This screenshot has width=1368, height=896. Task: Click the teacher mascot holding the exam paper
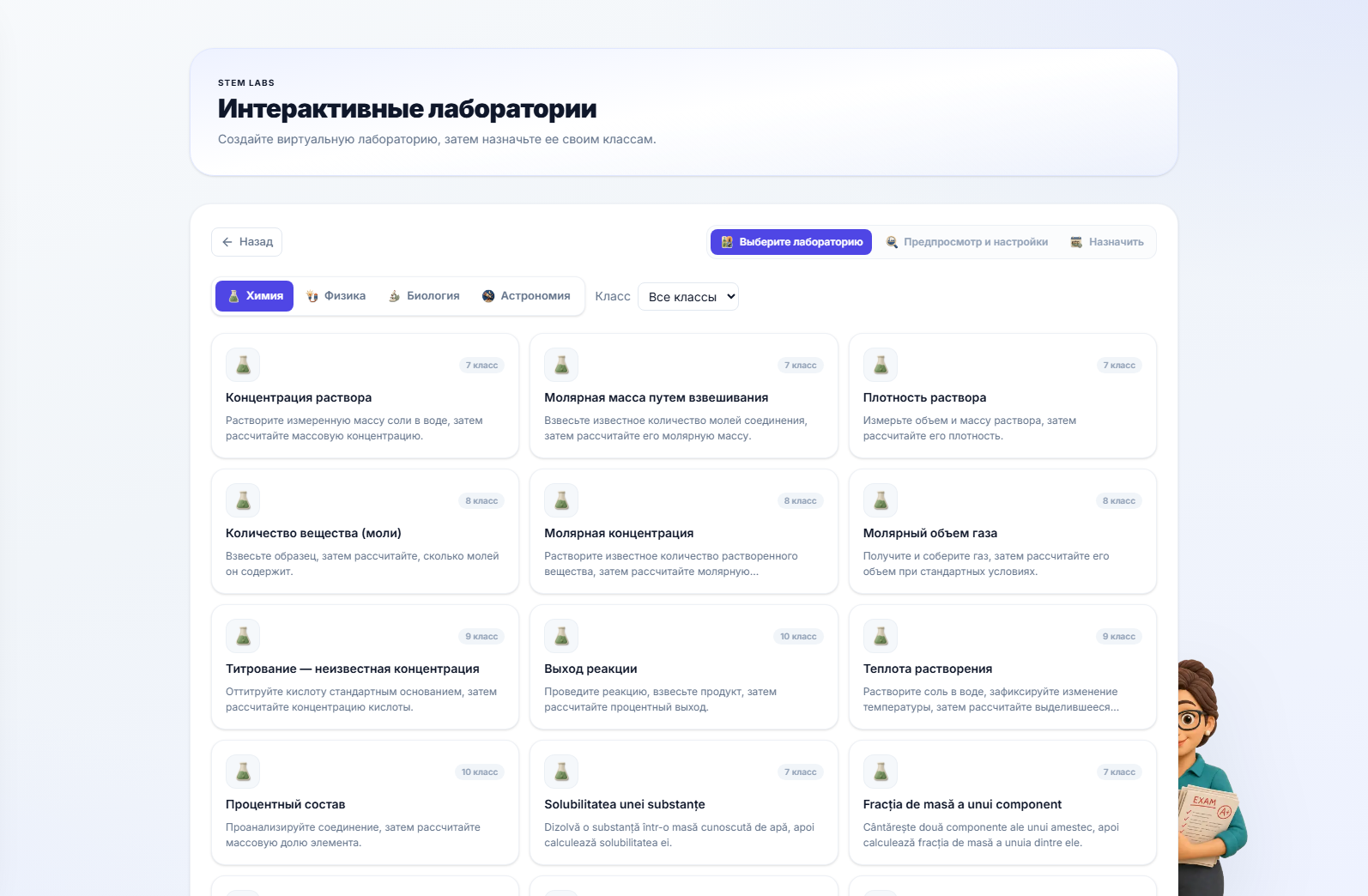pos(1210,778)
